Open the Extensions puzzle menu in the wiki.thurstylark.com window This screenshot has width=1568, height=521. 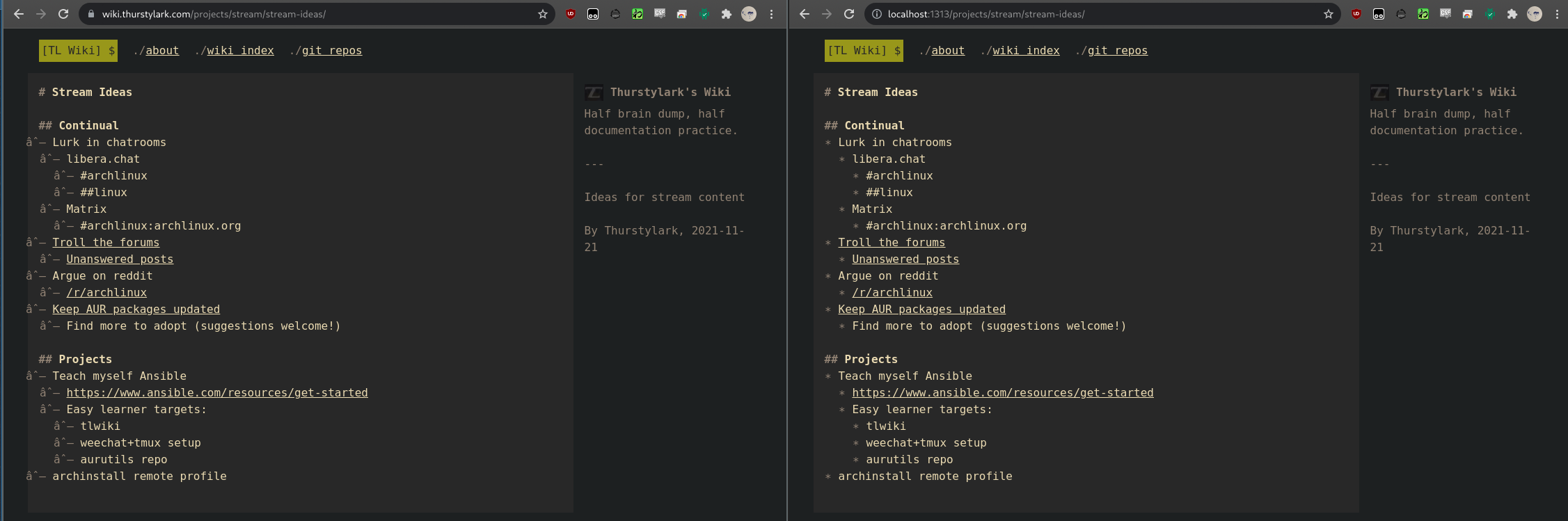pos(726,14)
